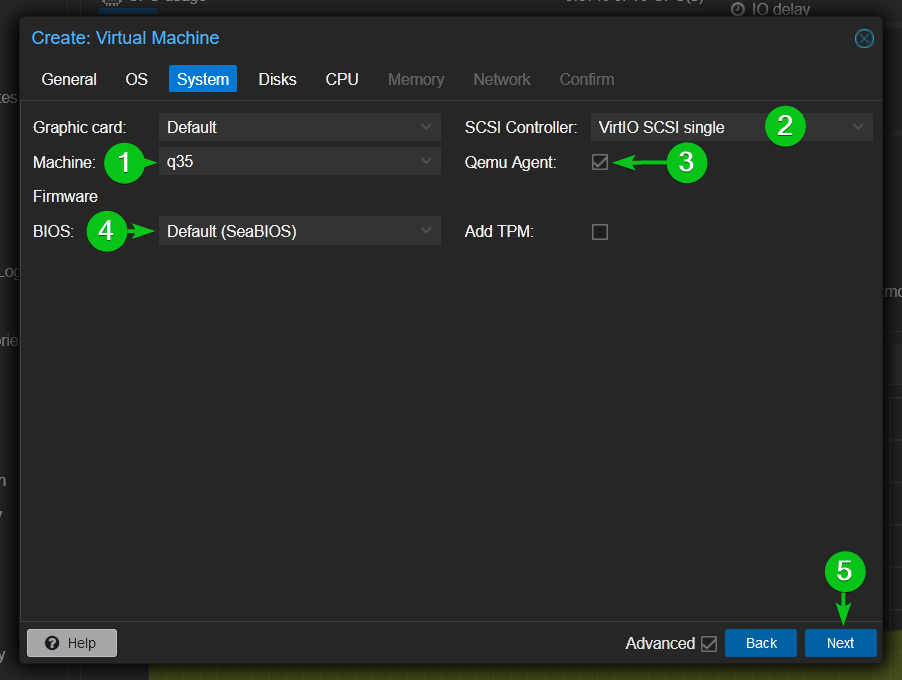Switch to the OS tab
902x680 pixels.
[136, 79]
